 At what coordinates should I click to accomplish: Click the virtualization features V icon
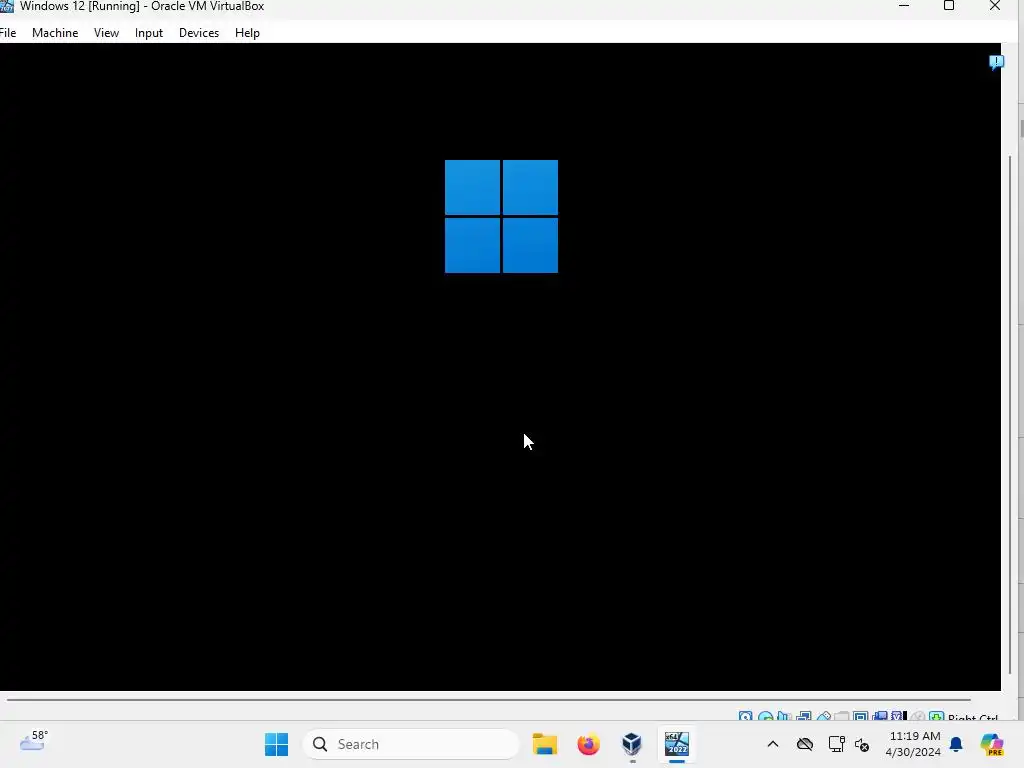coord(897,716)
